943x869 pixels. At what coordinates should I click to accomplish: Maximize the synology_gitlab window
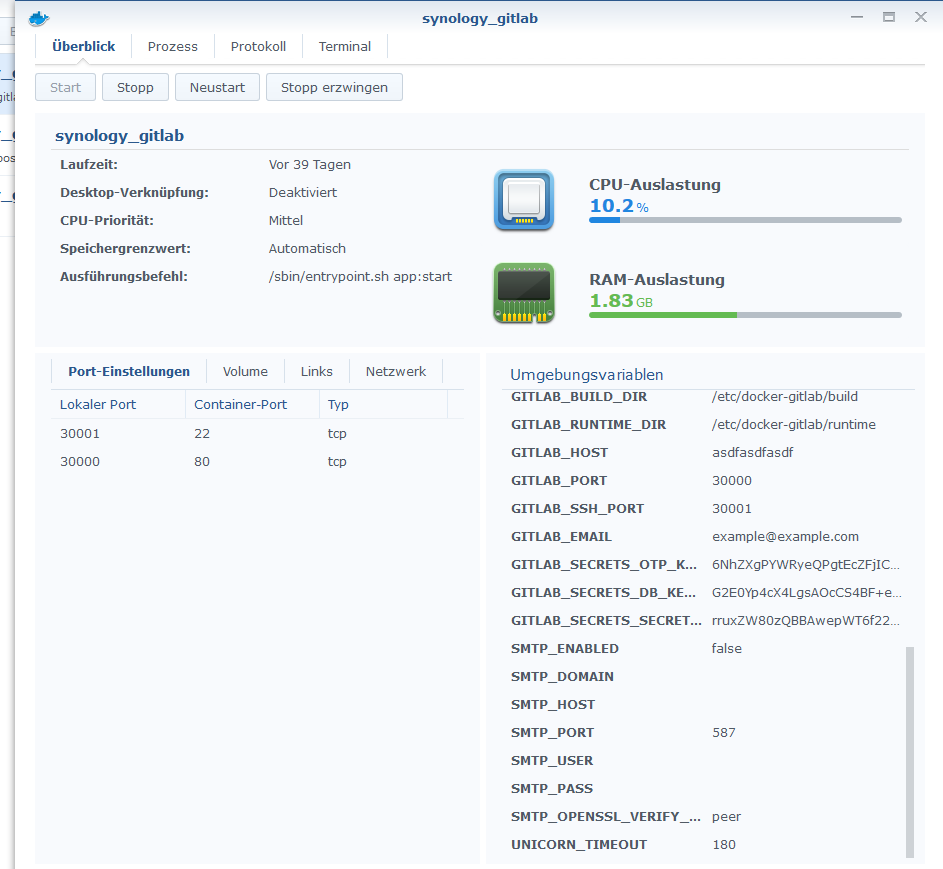coord(889,17)
